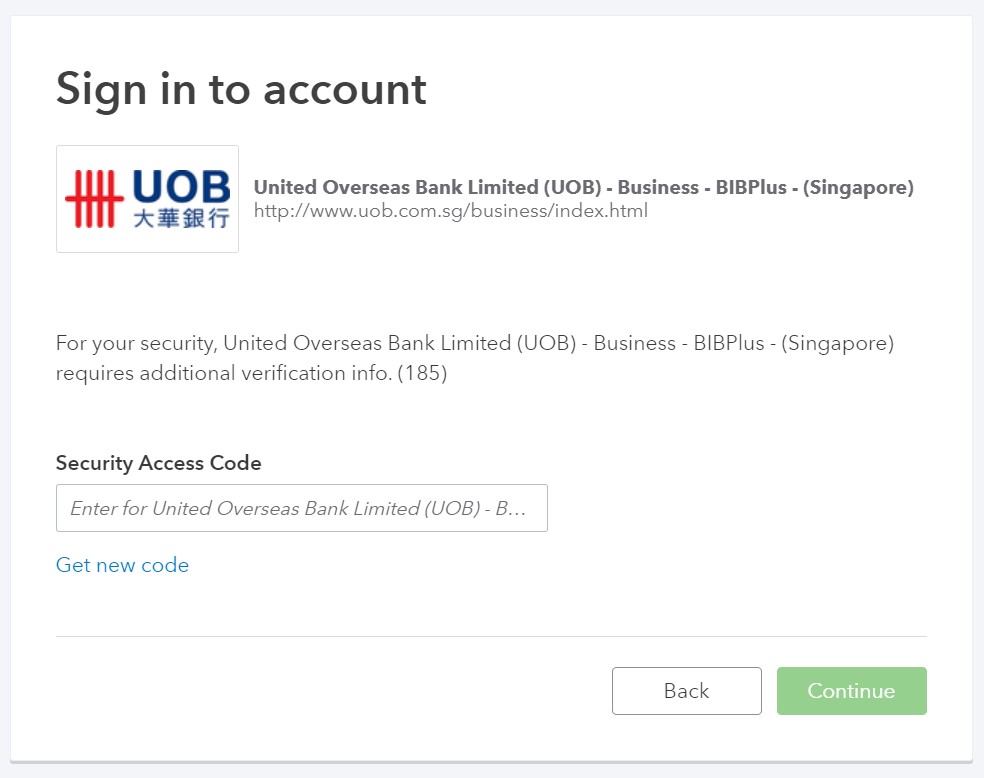Click the red UOB tally-mark symbol
The width and height of the screenshot is (984, 778).
[94, 198]
